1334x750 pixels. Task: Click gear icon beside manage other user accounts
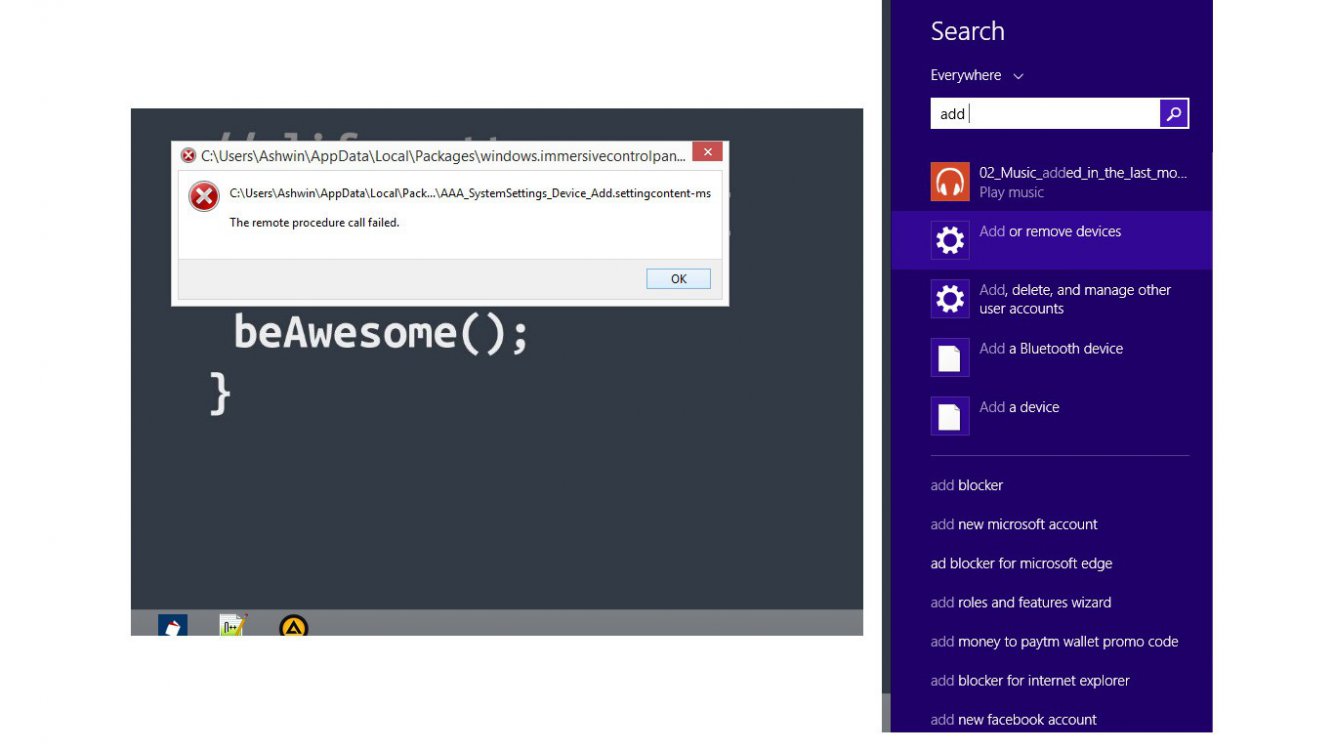click(949, 299)
